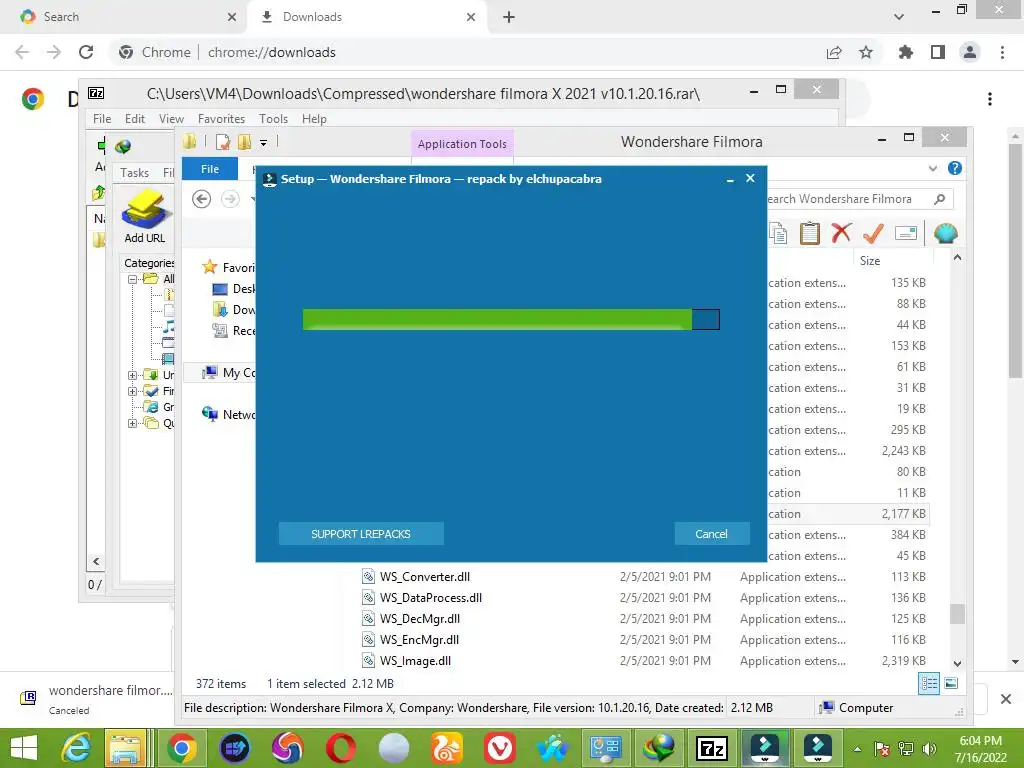This screenshot has width=1024, height=768.
Task: Click the search magnifier in Explorer
Action: 939,199
